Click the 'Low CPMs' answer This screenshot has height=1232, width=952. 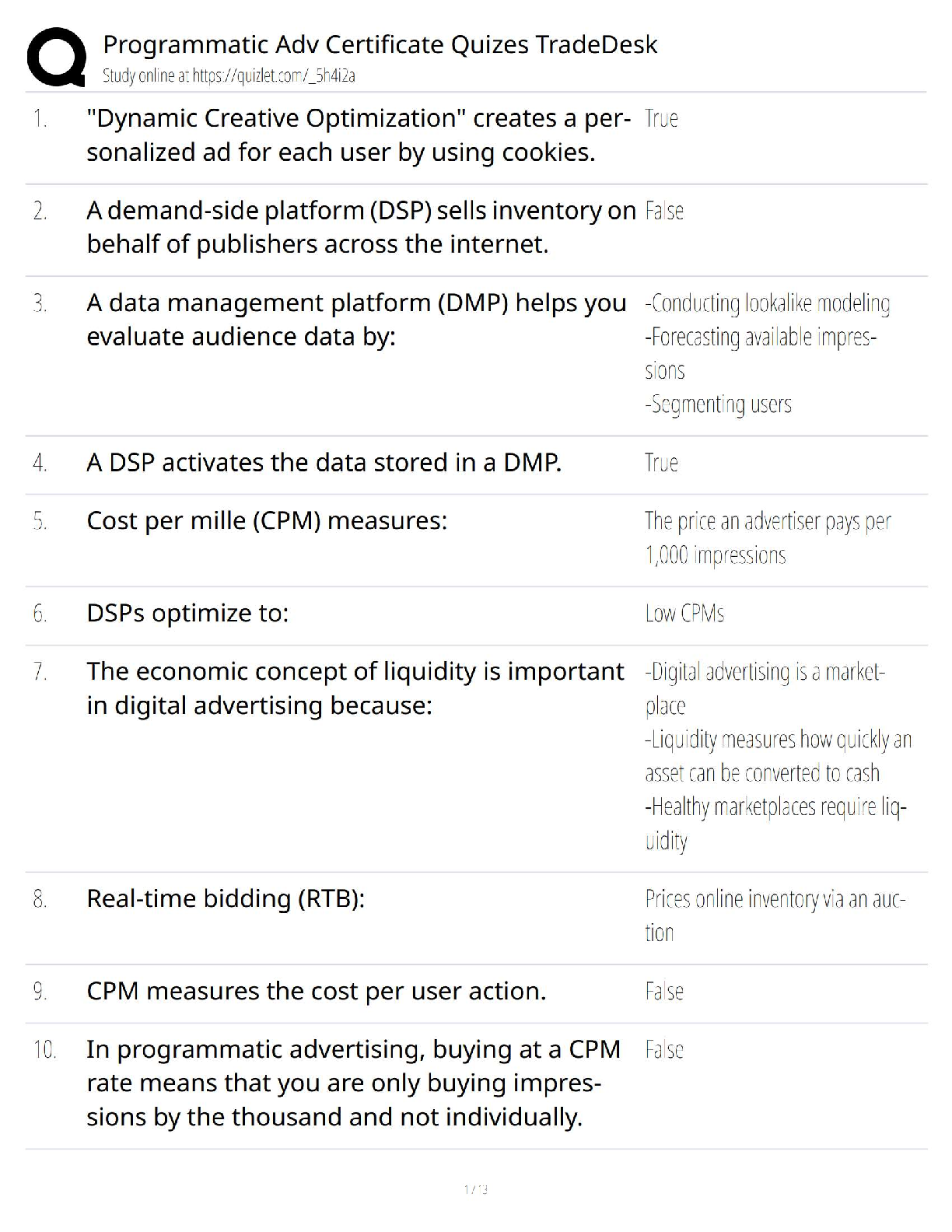pos(684,614)
